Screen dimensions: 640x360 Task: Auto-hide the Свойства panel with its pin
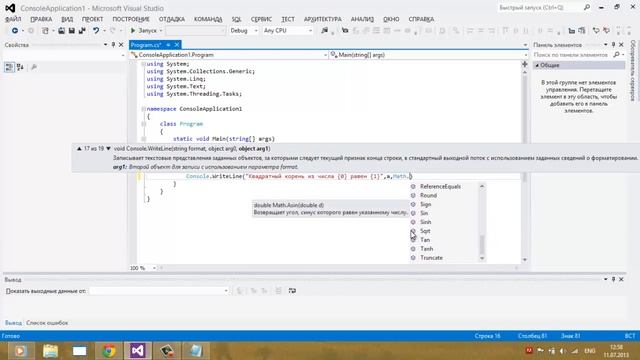click(x=113, y=45)
